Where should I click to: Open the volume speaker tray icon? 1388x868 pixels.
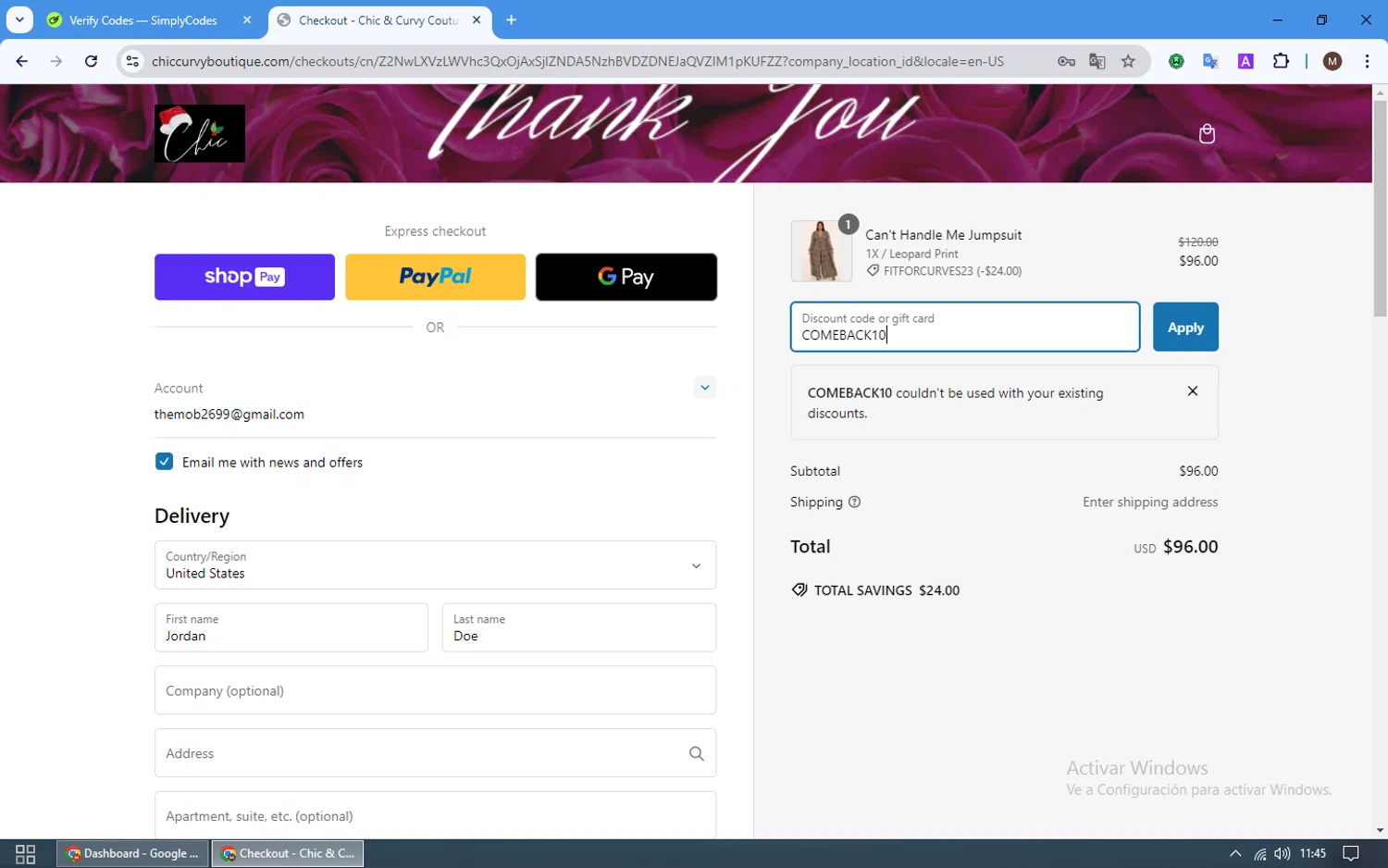tap(1282, 853)
